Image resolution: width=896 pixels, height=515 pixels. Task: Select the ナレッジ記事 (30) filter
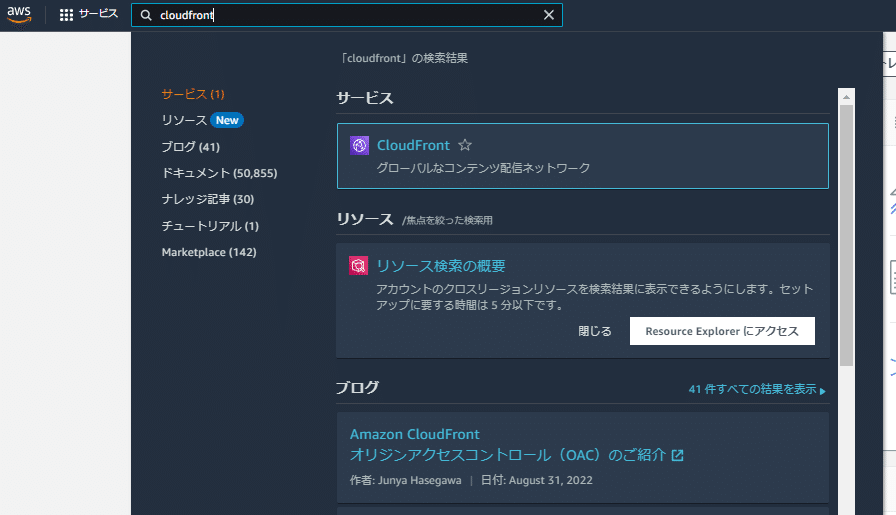(208, 199)
